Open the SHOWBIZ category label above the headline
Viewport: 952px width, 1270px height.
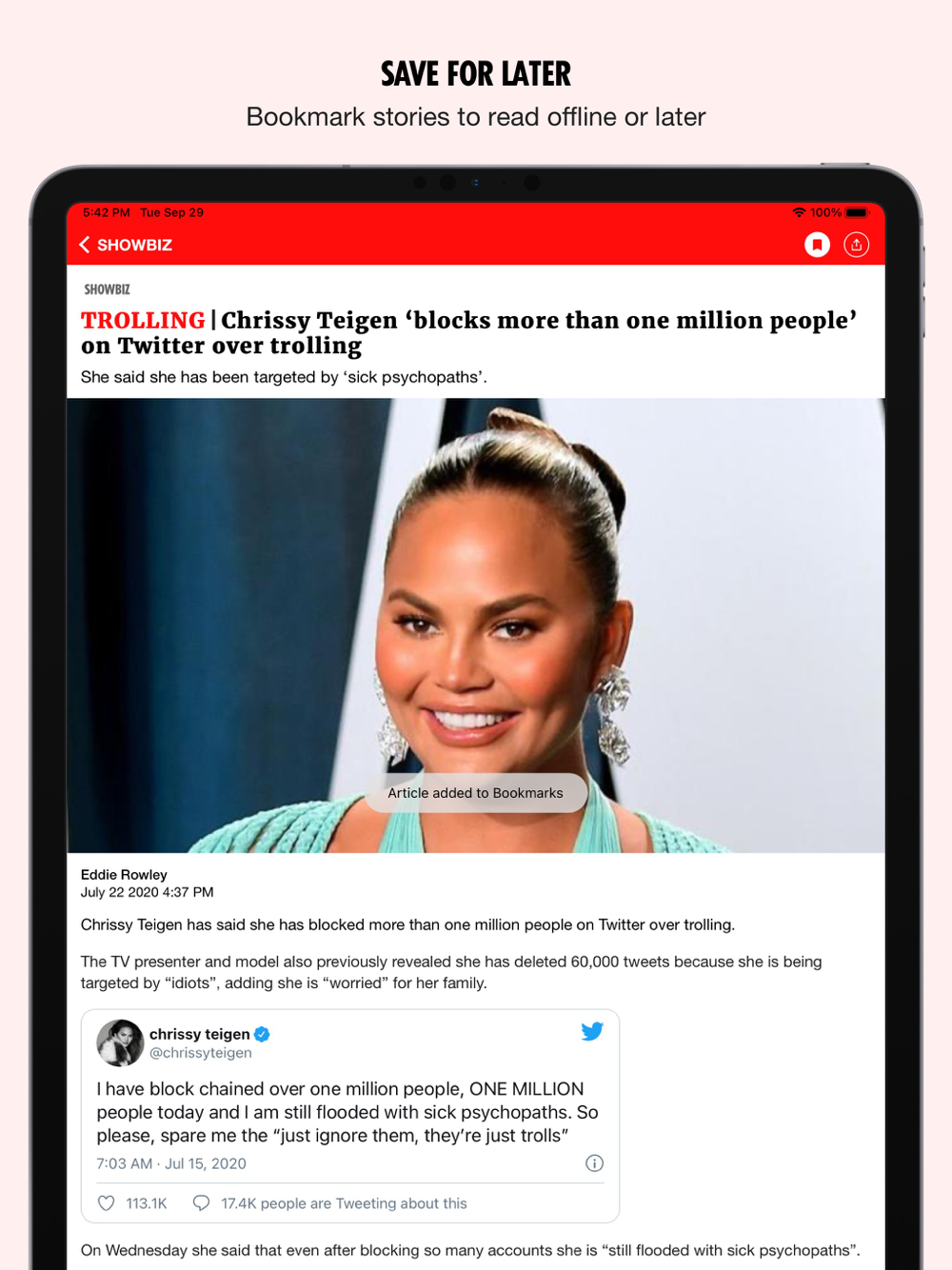click(x=107, y=289)
